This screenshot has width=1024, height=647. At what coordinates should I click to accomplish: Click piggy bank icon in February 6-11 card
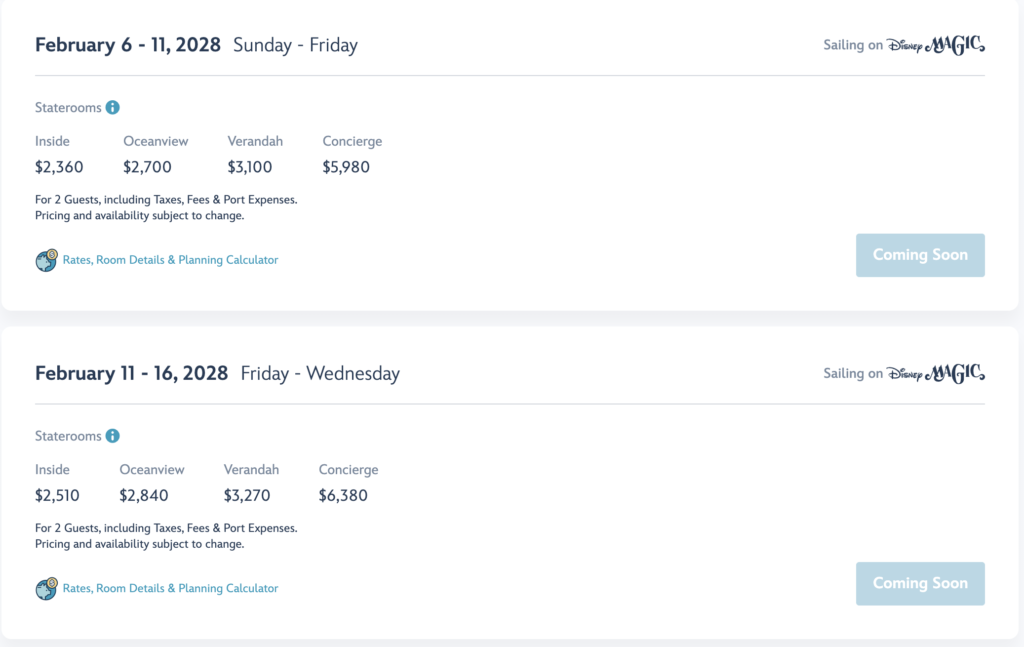tap(46, 260)
